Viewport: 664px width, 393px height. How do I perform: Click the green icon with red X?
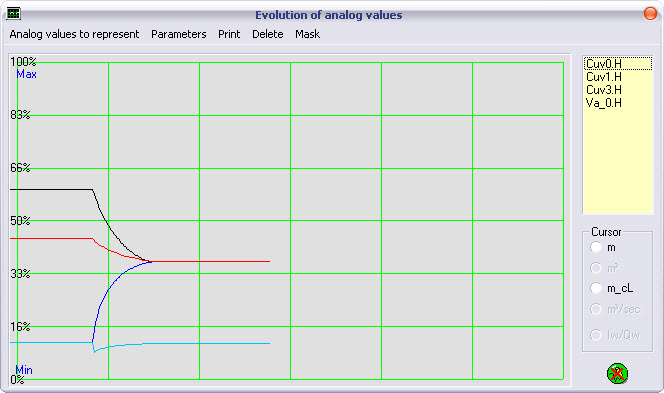pyautogui.click(x=617, y=374)
